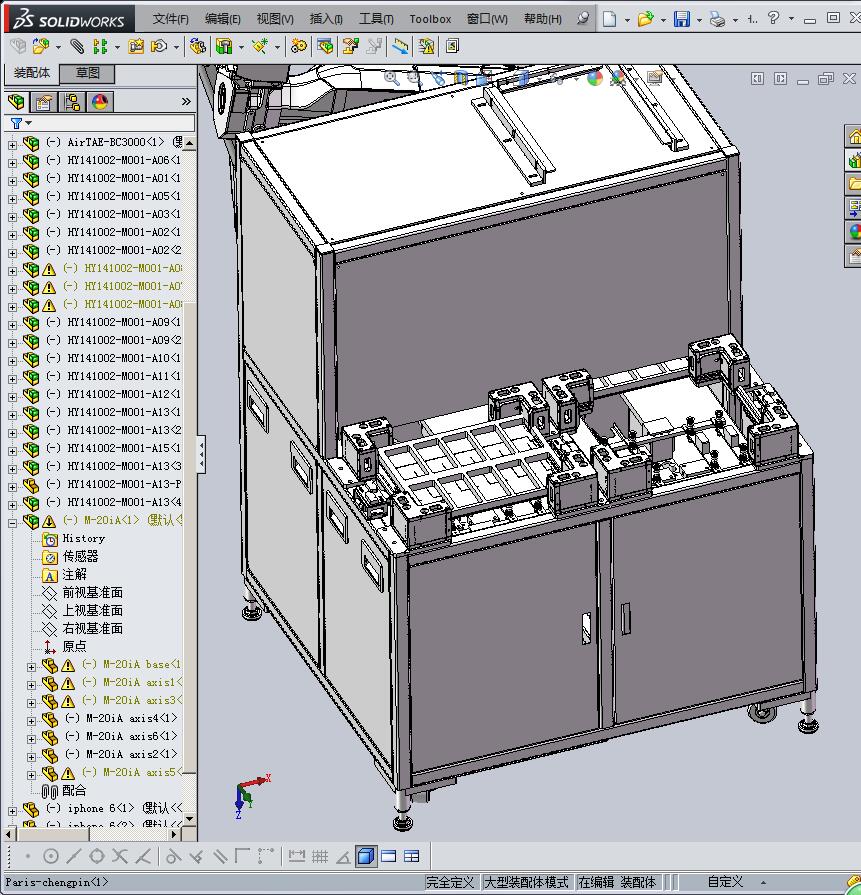The width and height of the screenshot is (861, 895).
Task: Click the Print icon in the top toolbar
Action: [717, 19]
